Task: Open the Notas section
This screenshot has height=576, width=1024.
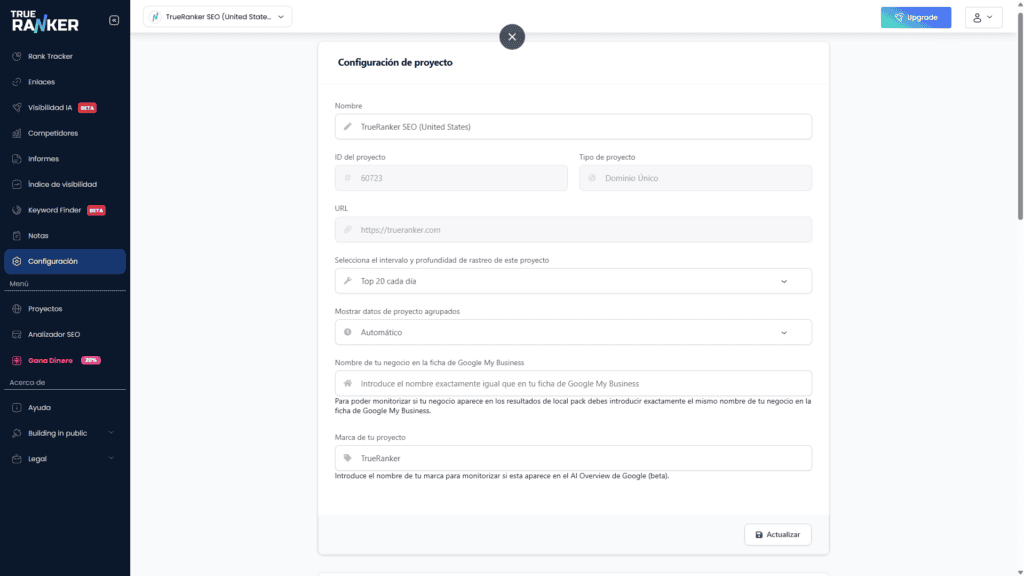Action: point(37,235)
